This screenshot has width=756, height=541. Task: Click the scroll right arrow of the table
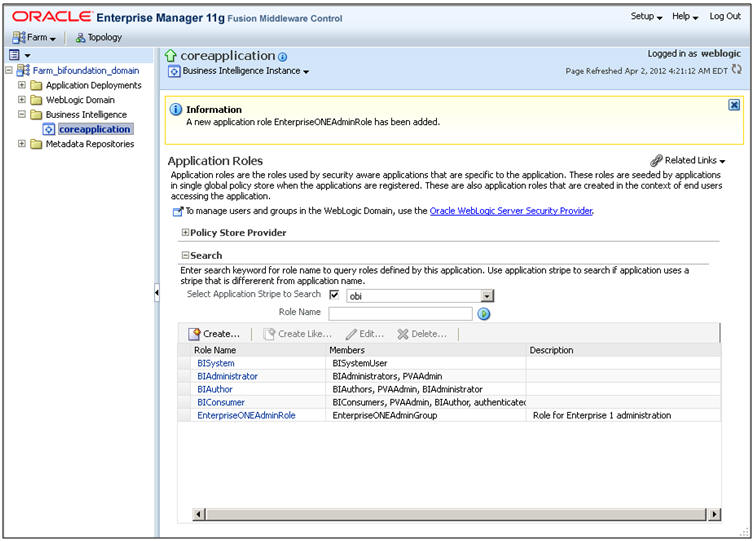pyautogui.click(x=714, y=514)
